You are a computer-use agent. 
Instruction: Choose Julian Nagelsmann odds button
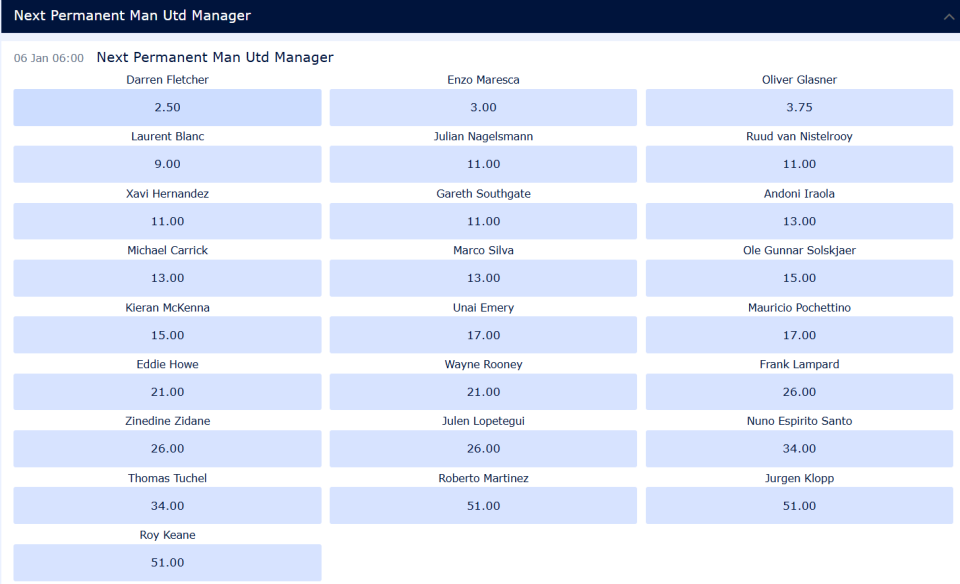point(483,164)
